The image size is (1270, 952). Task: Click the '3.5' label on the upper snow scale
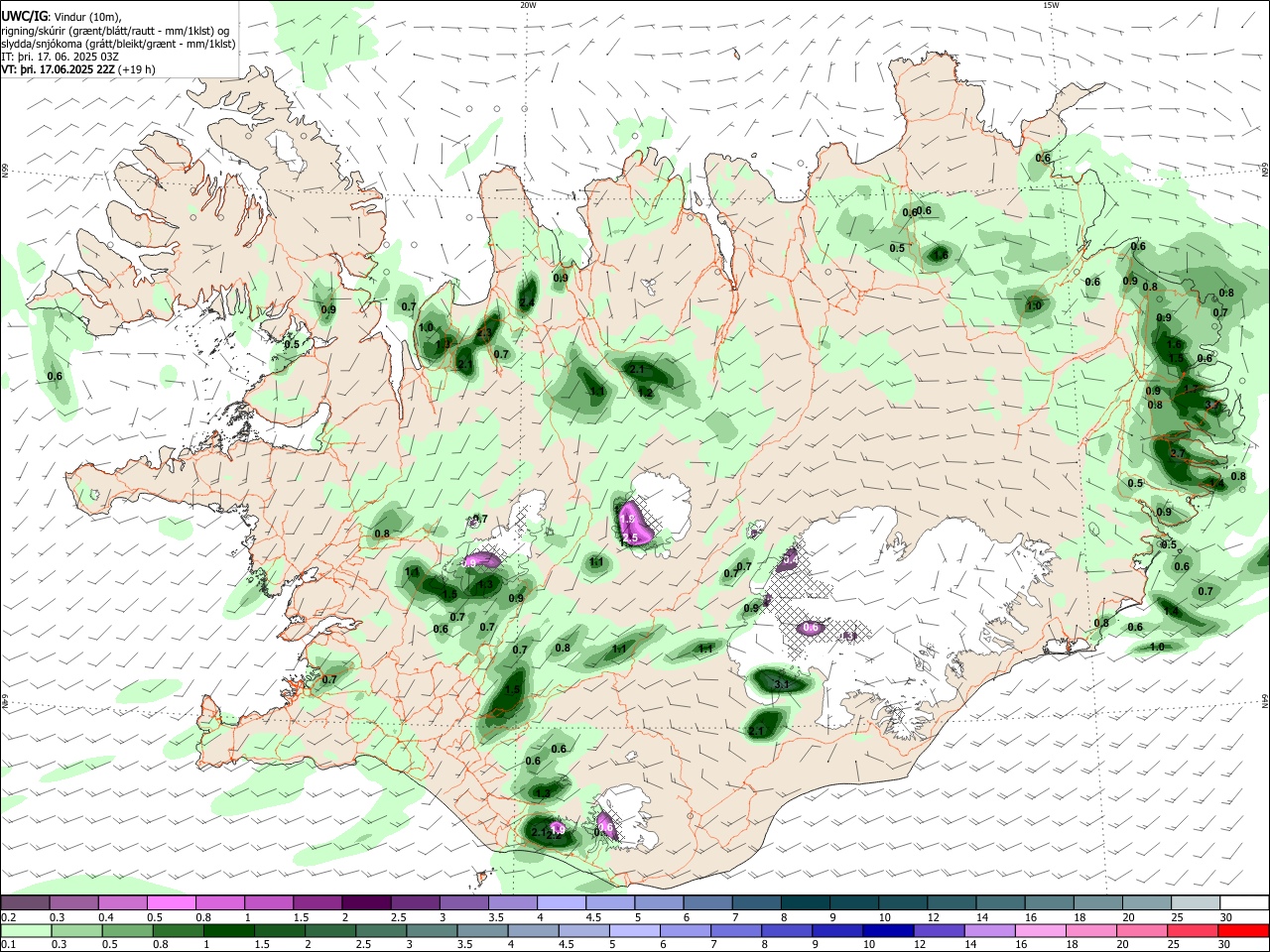(497, 917)
